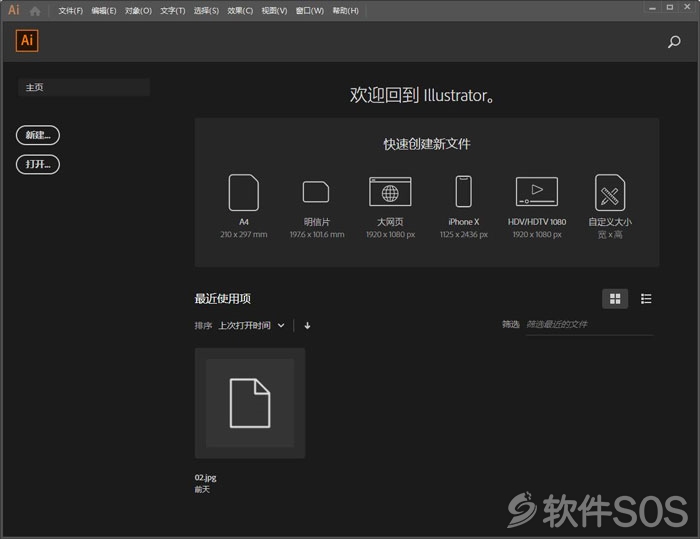Image resolution: width=700 pixels, height=539 pixels.
Task: Open the 窗口(W) menu
Action: tap(310, 11)
